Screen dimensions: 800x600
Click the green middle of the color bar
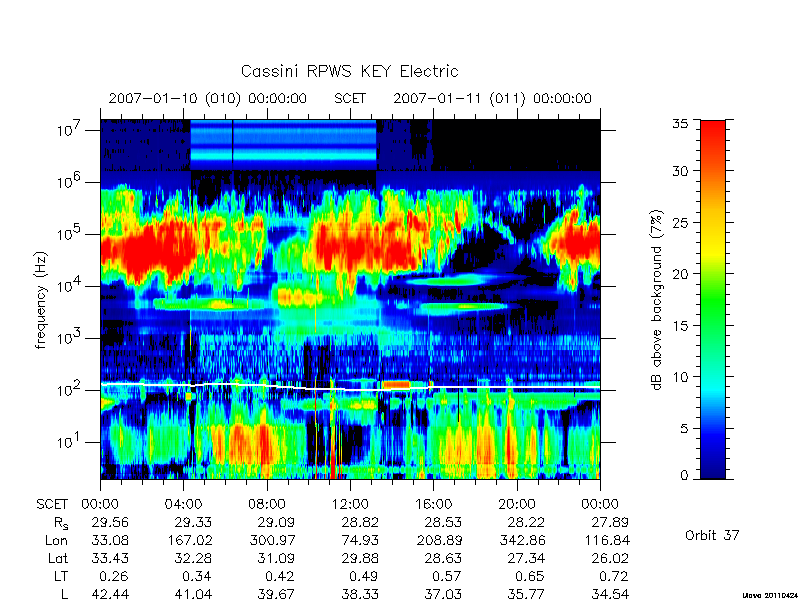[x=713, y=299]
